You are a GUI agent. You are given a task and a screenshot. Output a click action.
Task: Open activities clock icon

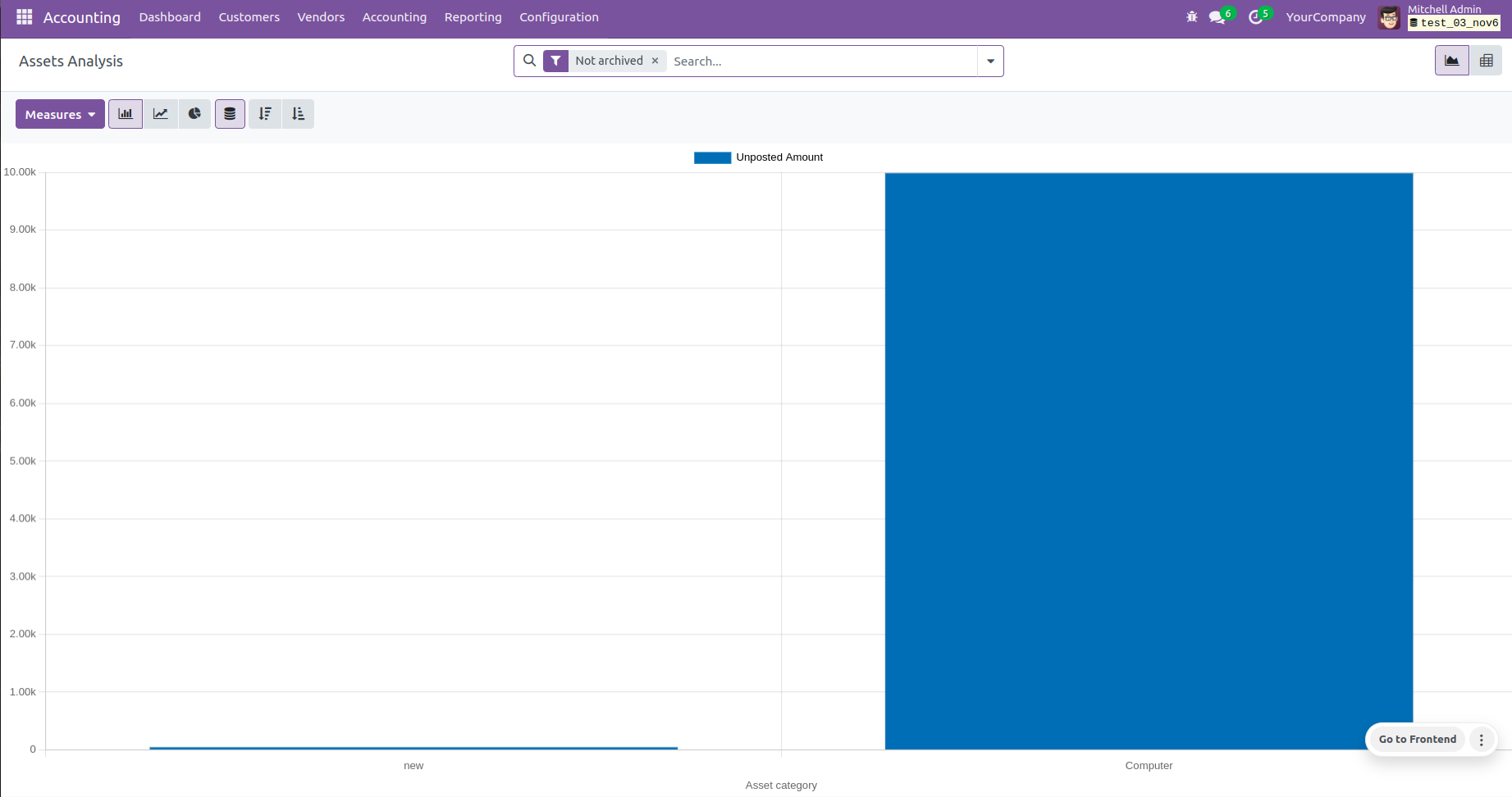click(1255, 17)
